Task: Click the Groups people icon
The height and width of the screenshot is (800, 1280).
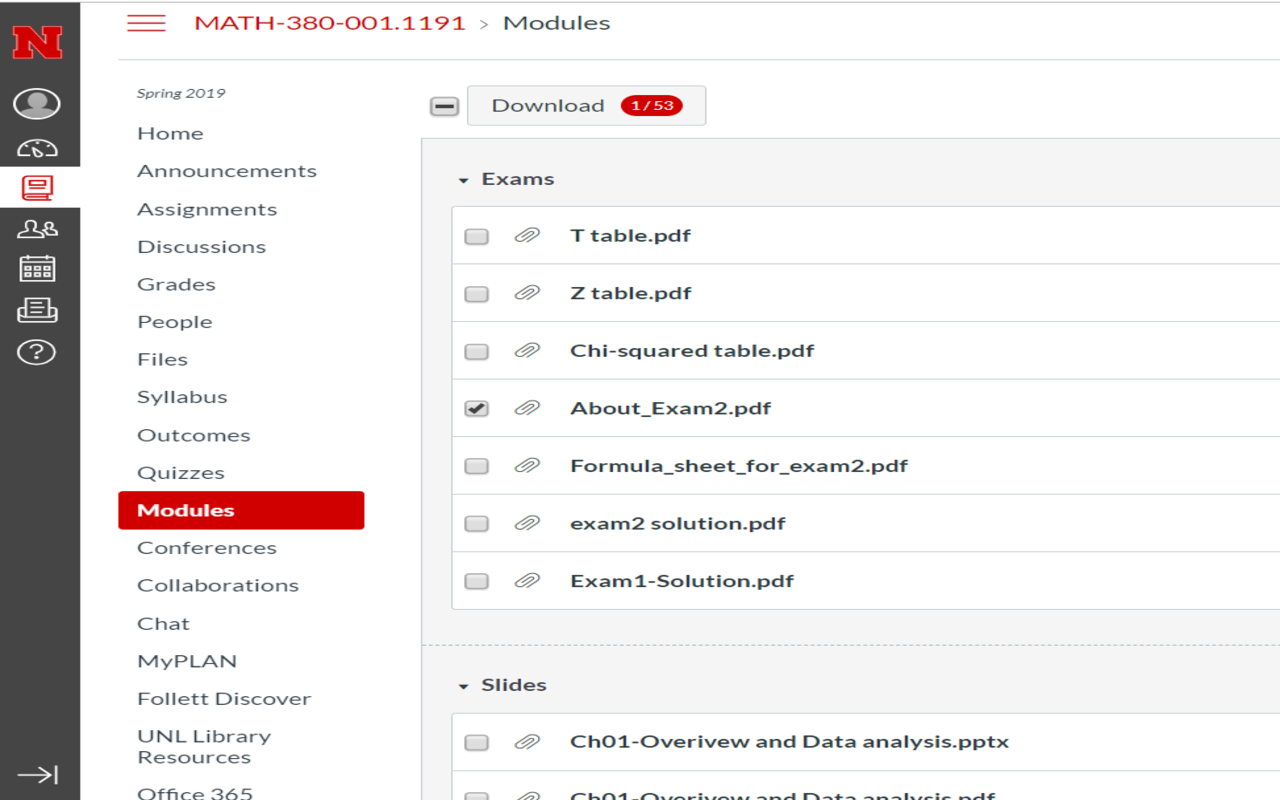Action: [37, 227]
